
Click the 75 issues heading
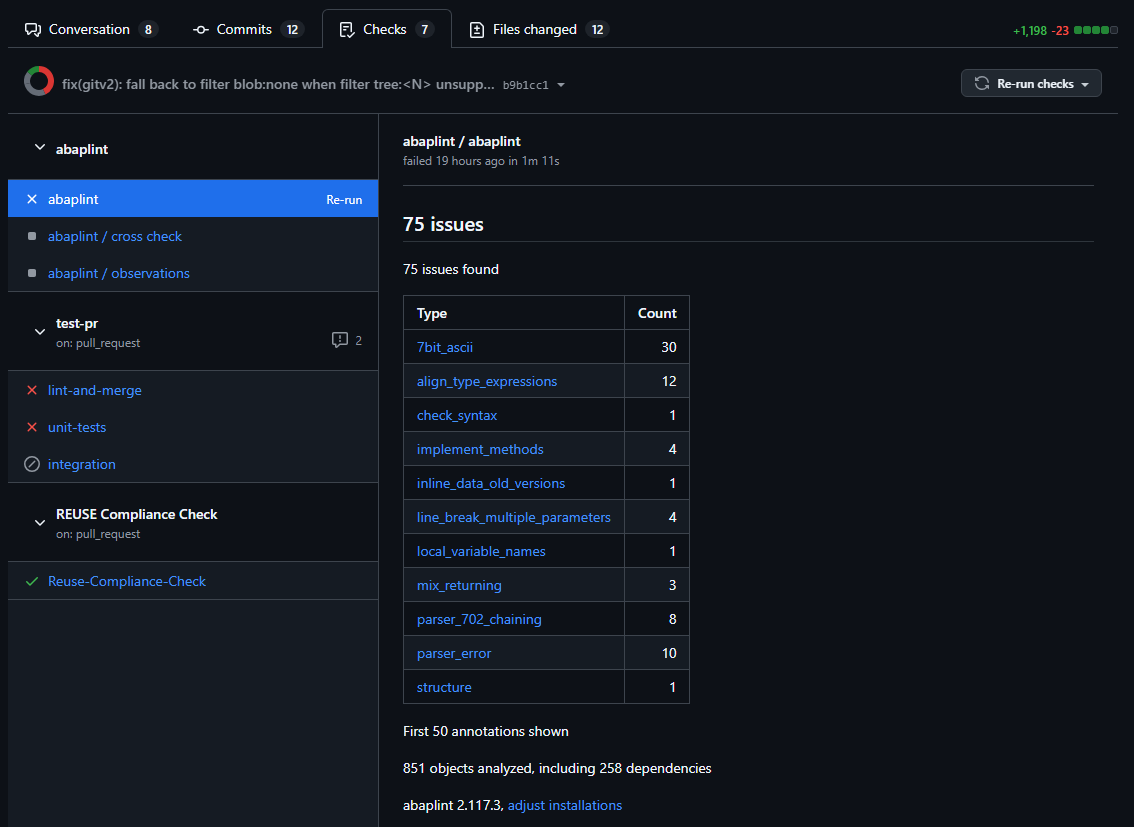[443, 224]
